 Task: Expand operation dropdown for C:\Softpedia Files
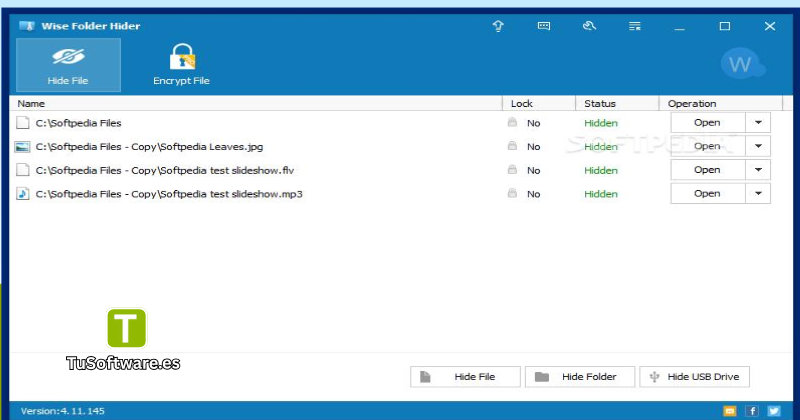[758, 122]
